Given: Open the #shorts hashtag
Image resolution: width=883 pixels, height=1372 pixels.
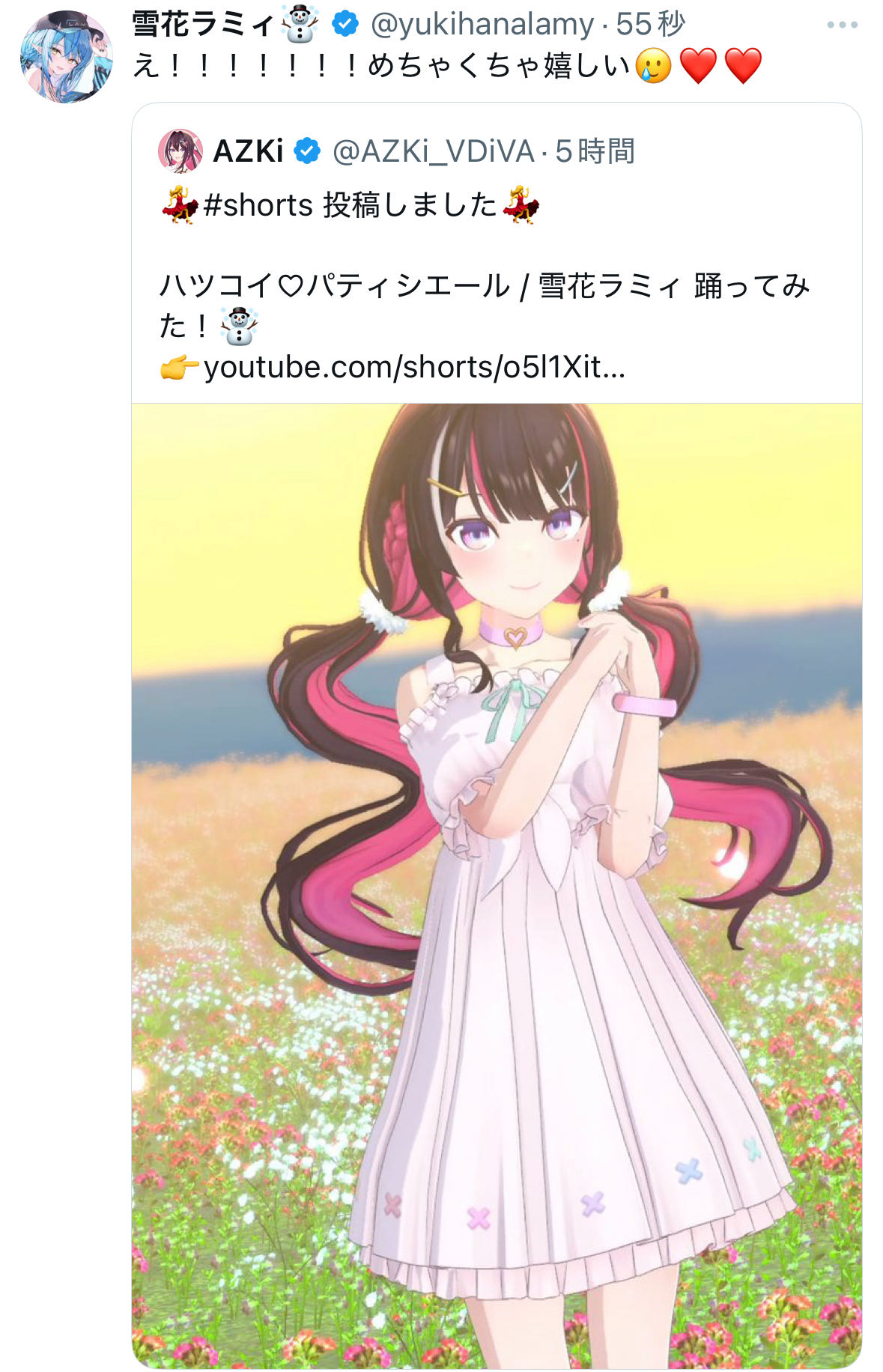Looking at the screenshot, I should 258,204.
